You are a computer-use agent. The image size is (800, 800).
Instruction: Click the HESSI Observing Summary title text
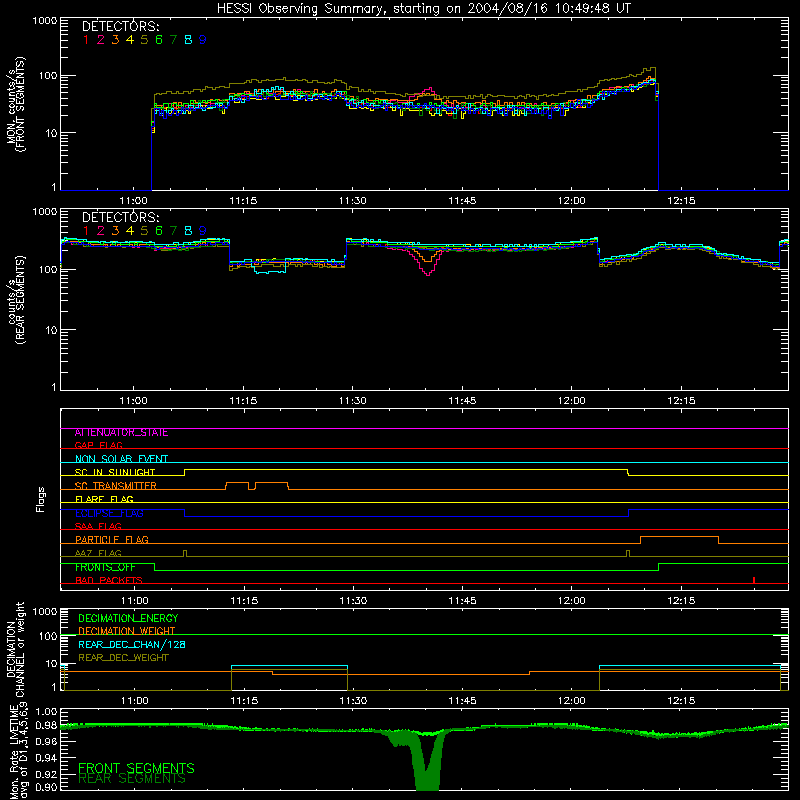tap(423, 9)
